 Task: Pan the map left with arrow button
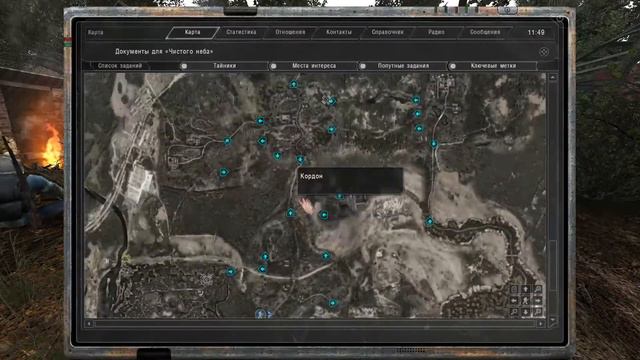[514, 300]
